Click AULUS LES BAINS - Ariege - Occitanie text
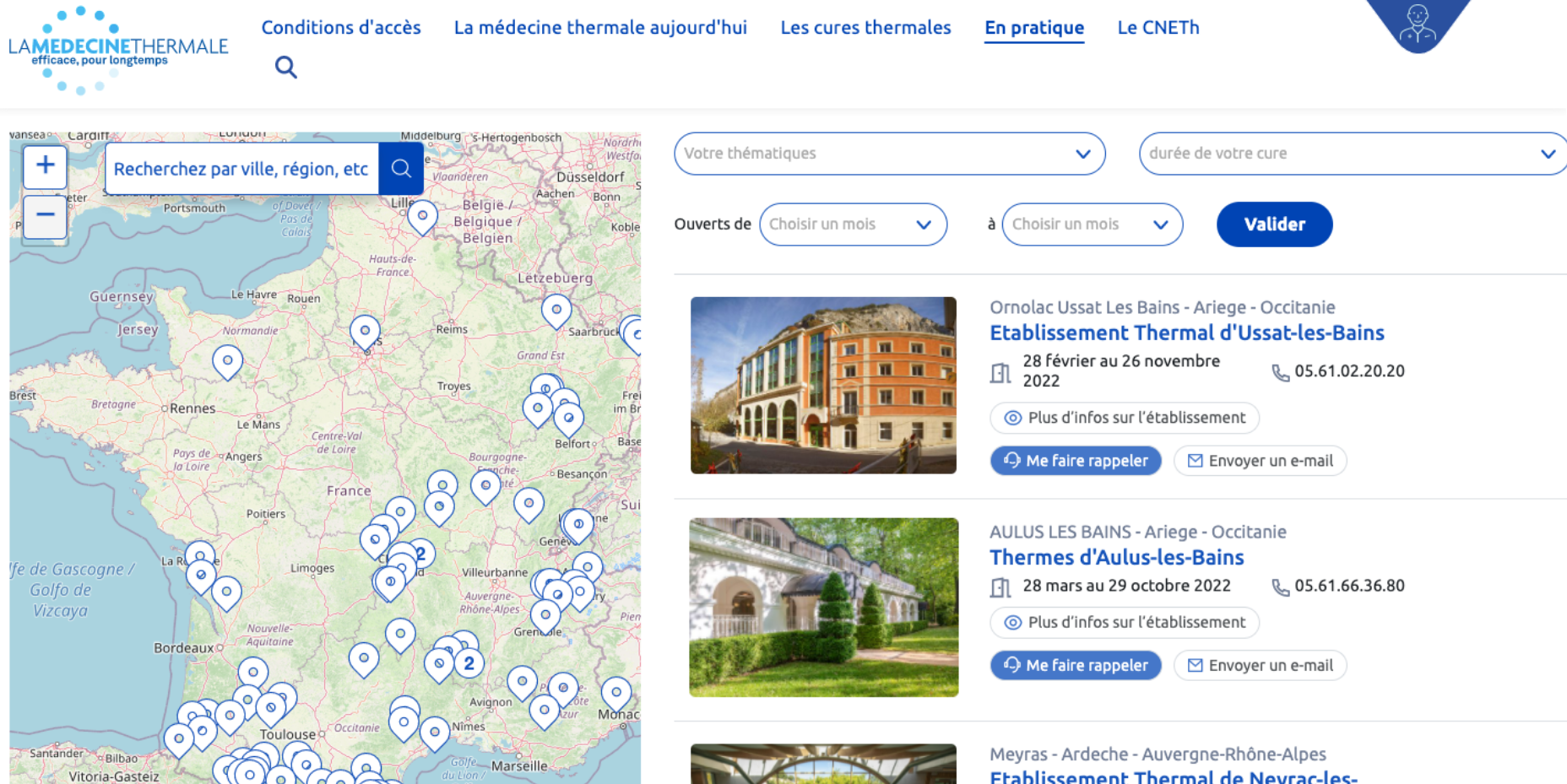The height and width of the screenshot is (784, 1567). click(x=1138, y=532)
